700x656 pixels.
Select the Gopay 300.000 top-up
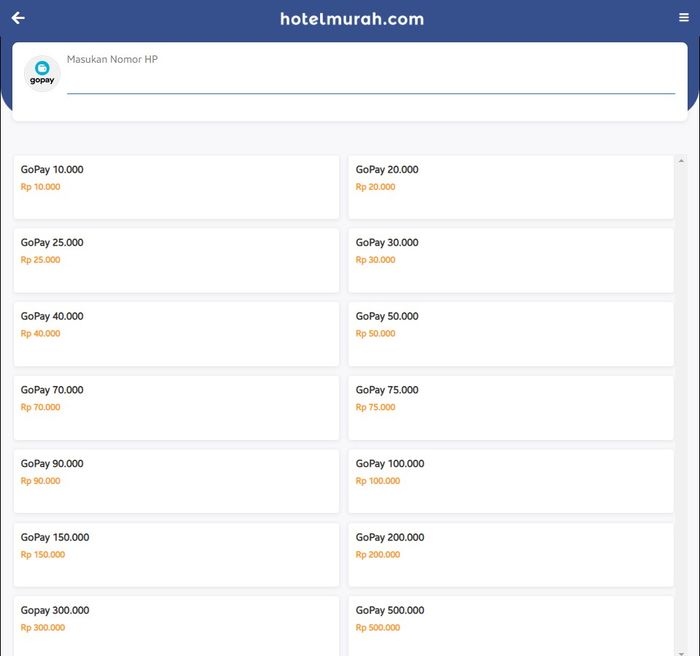[176, 625]
